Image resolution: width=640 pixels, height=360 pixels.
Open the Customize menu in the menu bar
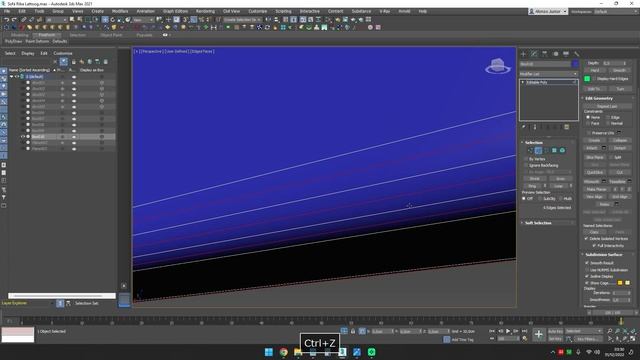pos(258,11)
